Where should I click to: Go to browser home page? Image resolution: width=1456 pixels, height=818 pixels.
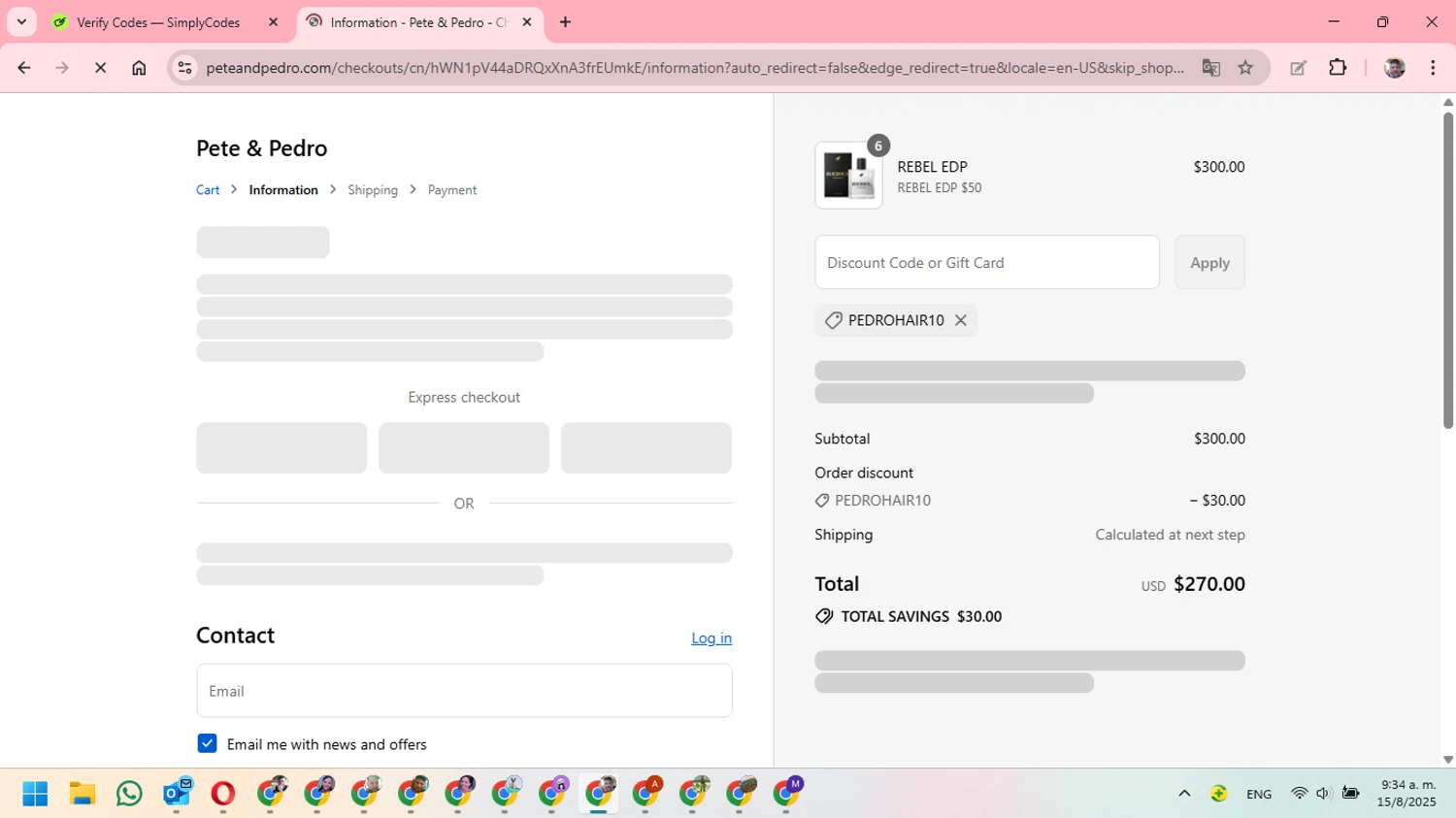(139, 68)
